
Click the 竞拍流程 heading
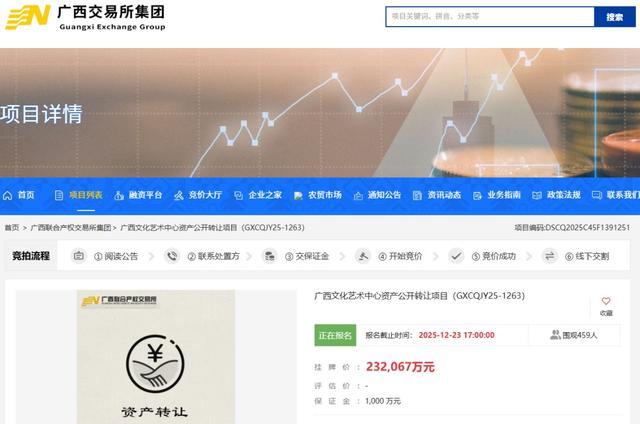click(x=31, y=256)
